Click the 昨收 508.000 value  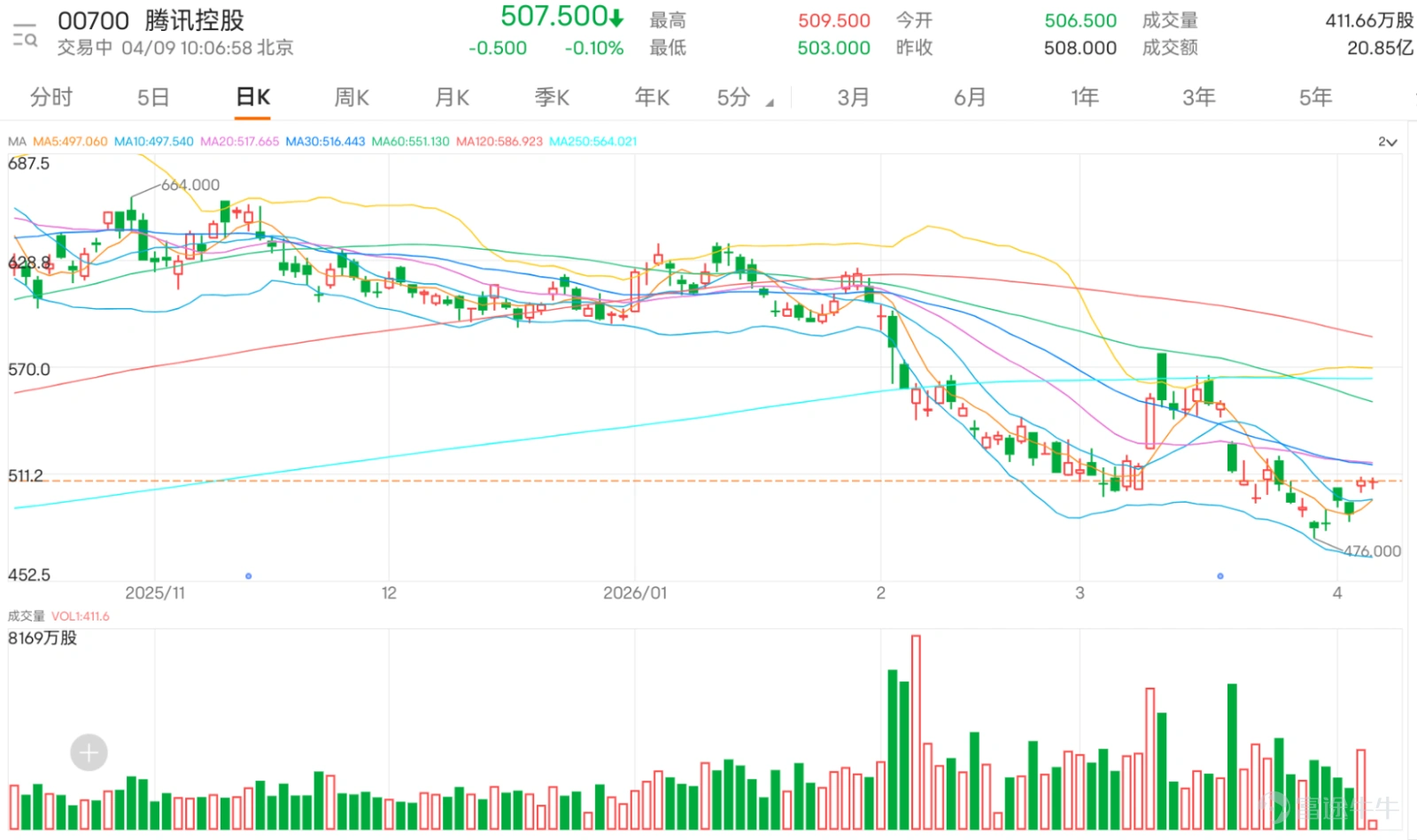(x=1080, y=48)
